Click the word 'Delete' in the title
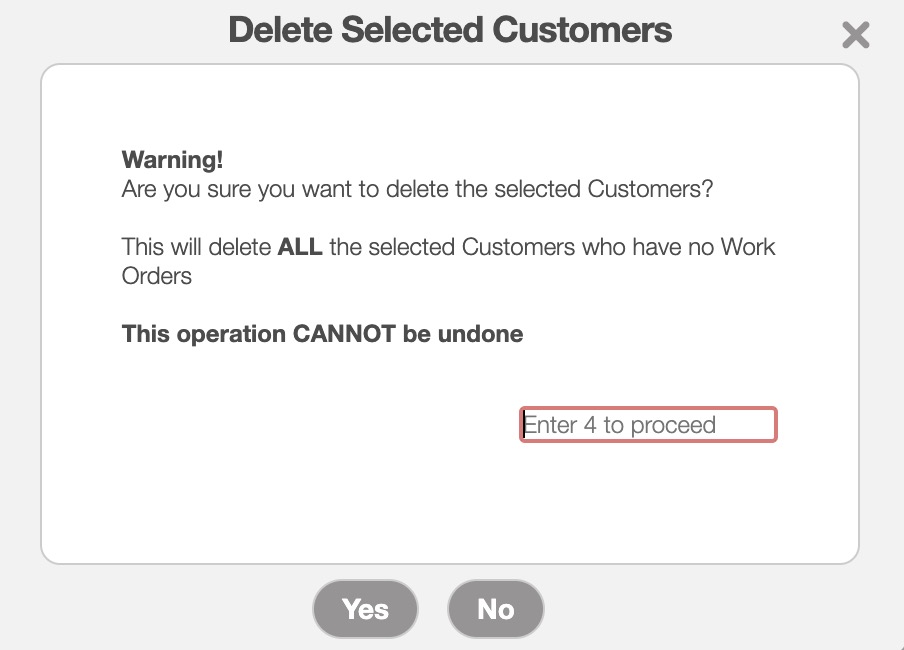The height and width of the screenshot is (650, 904). click(x=281, y=30)
